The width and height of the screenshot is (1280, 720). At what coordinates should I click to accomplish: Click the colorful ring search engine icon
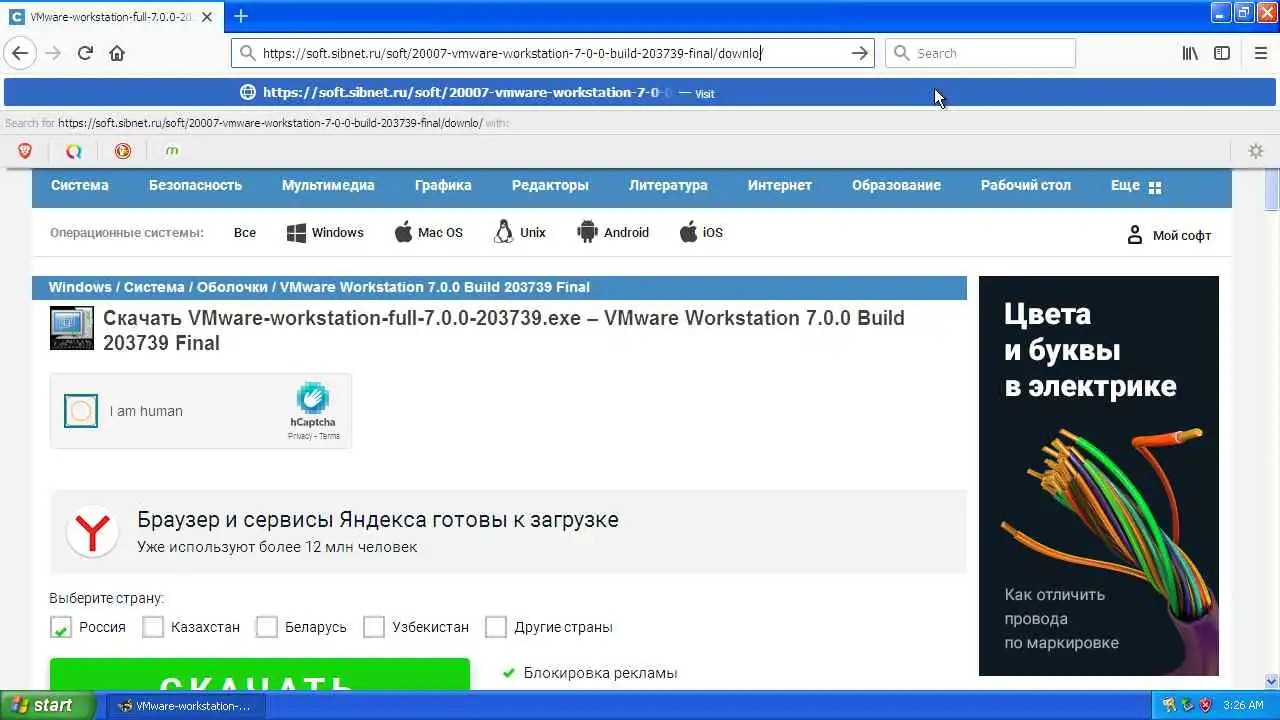pyautogui.click(x=73, y=151)
